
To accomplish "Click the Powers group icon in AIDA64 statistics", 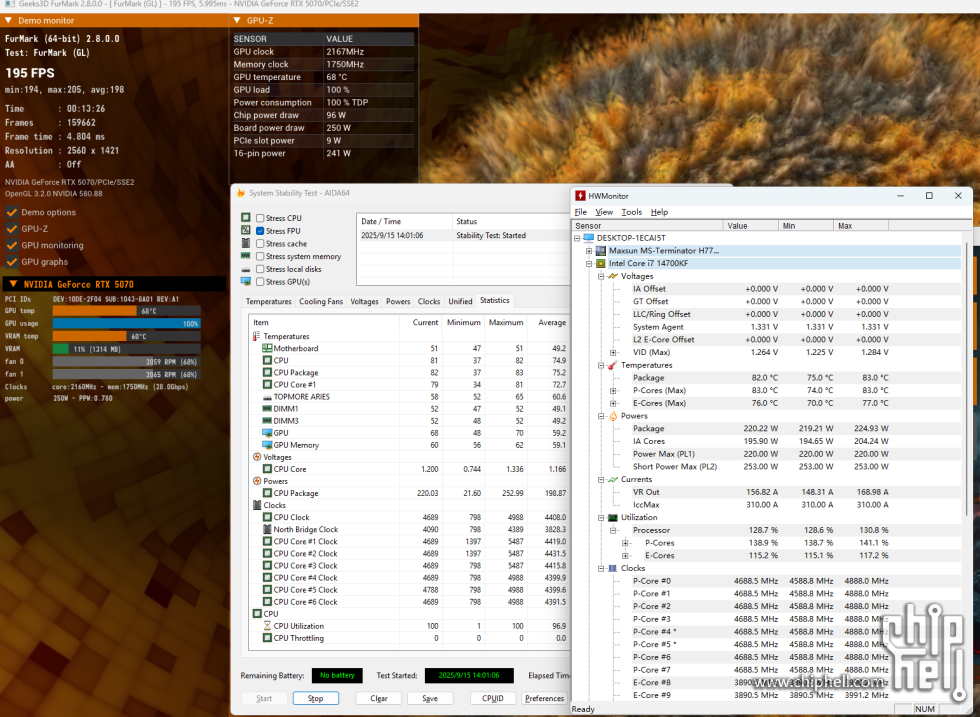I will pyautogui.click(x=256, y=481).
